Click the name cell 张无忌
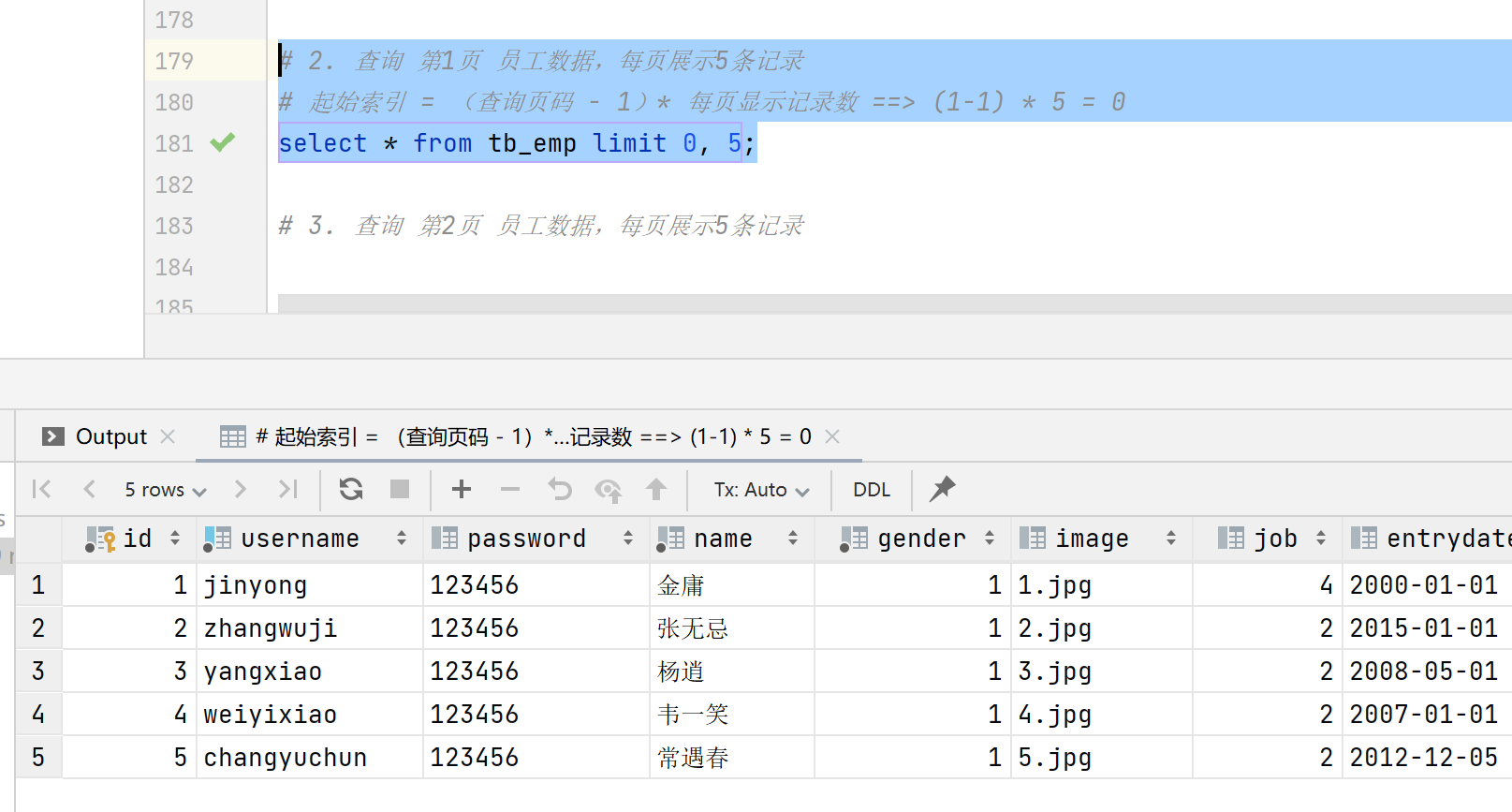Image resolution: width=1512 pixels, height=812 pixels. (732, 628)
